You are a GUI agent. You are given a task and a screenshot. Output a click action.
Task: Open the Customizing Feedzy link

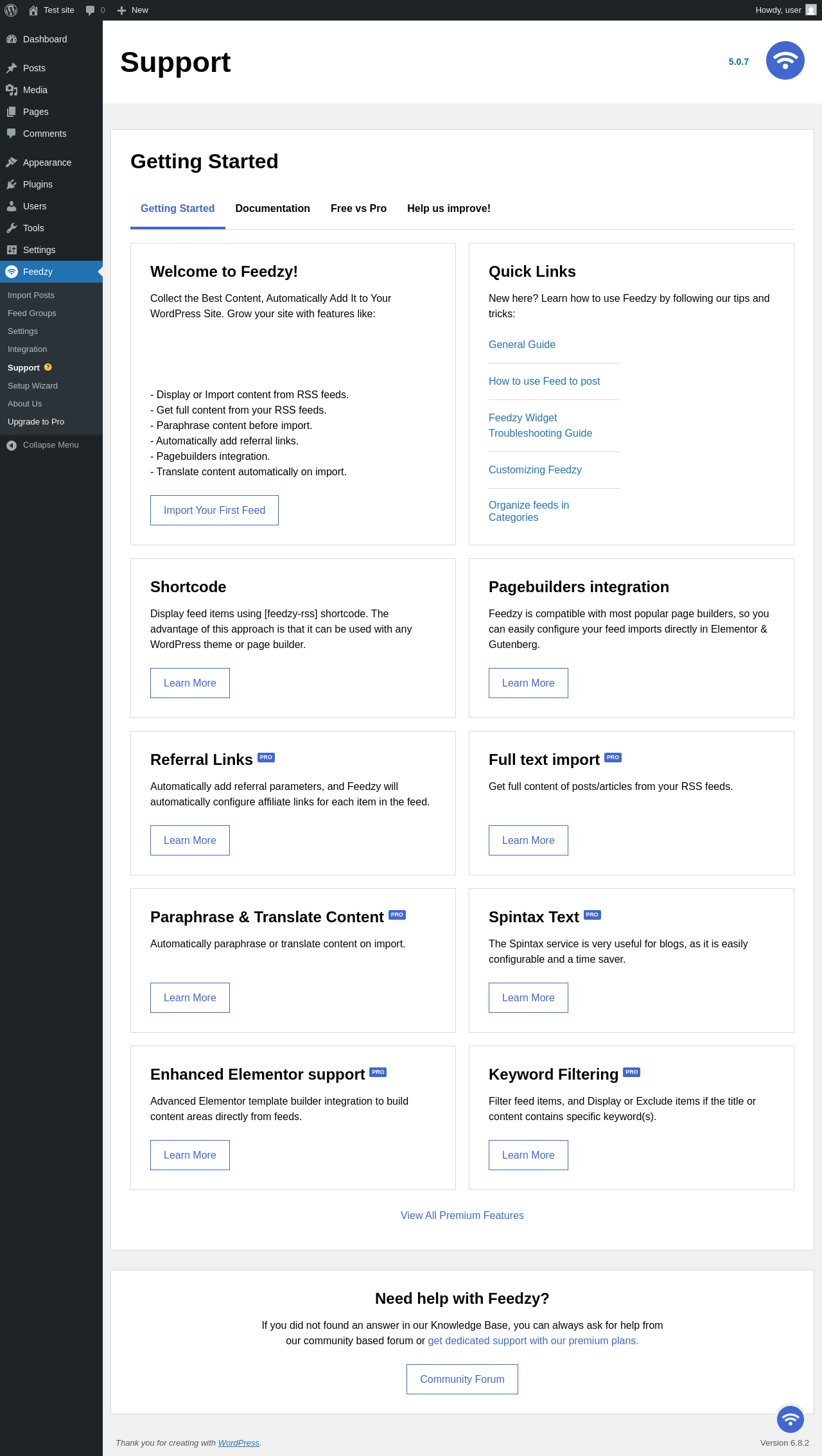coord(536,470)
